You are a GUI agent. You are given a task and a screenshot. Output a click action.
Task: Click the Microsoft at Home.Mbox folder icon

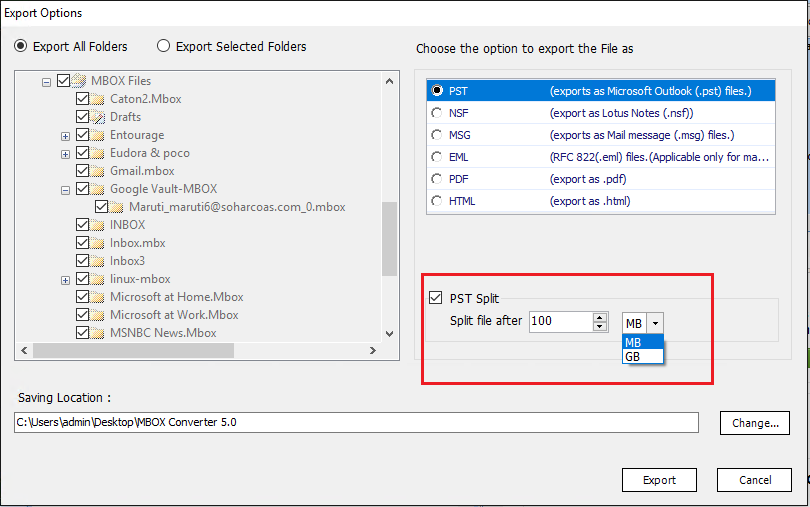coord(97,297)
